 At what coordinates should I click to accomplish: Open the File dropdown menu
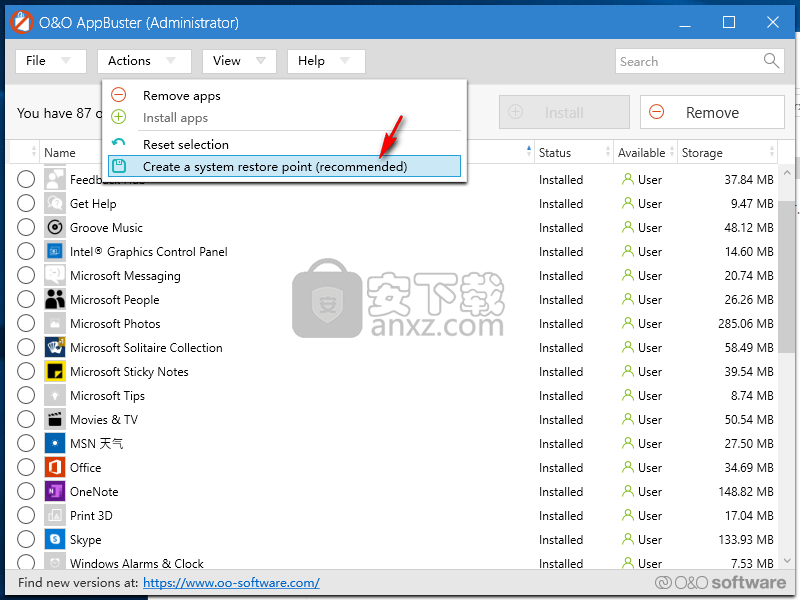[x=51, y=61]
